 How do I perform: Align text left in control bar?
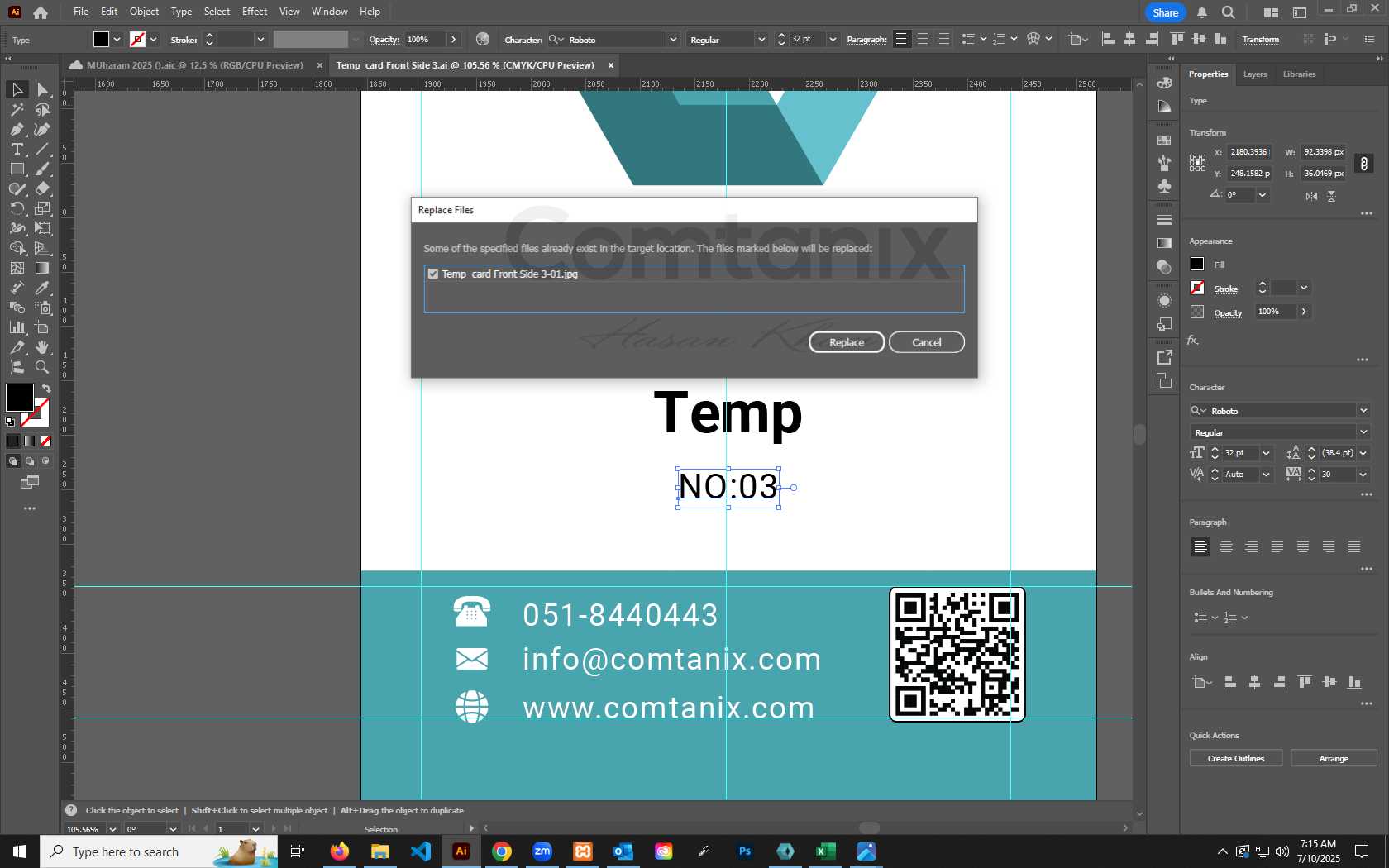[x=902, y=39]
